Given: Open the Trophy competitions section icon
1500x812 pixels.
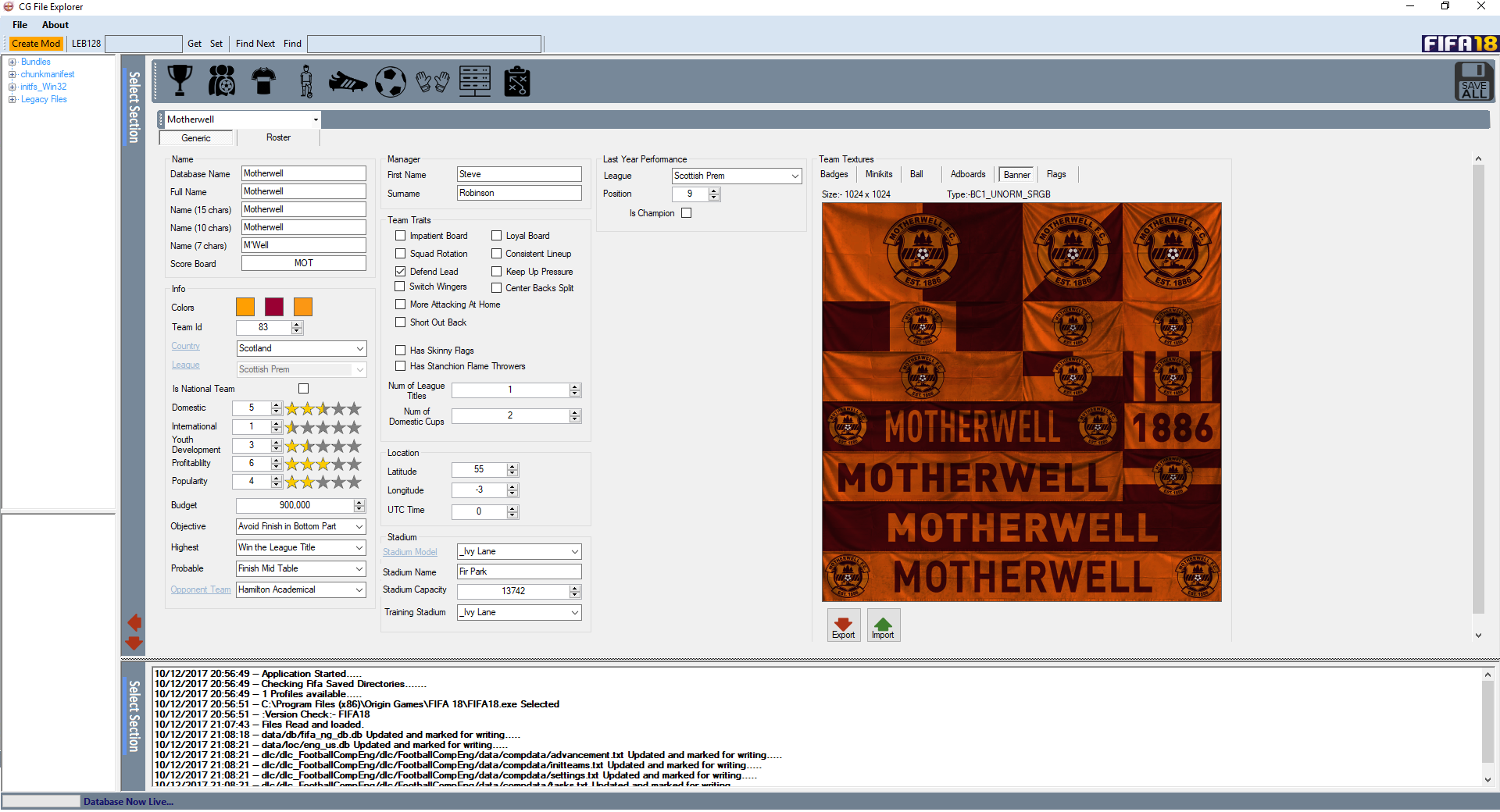Looking at the screenshot, I should pos(180,80).
